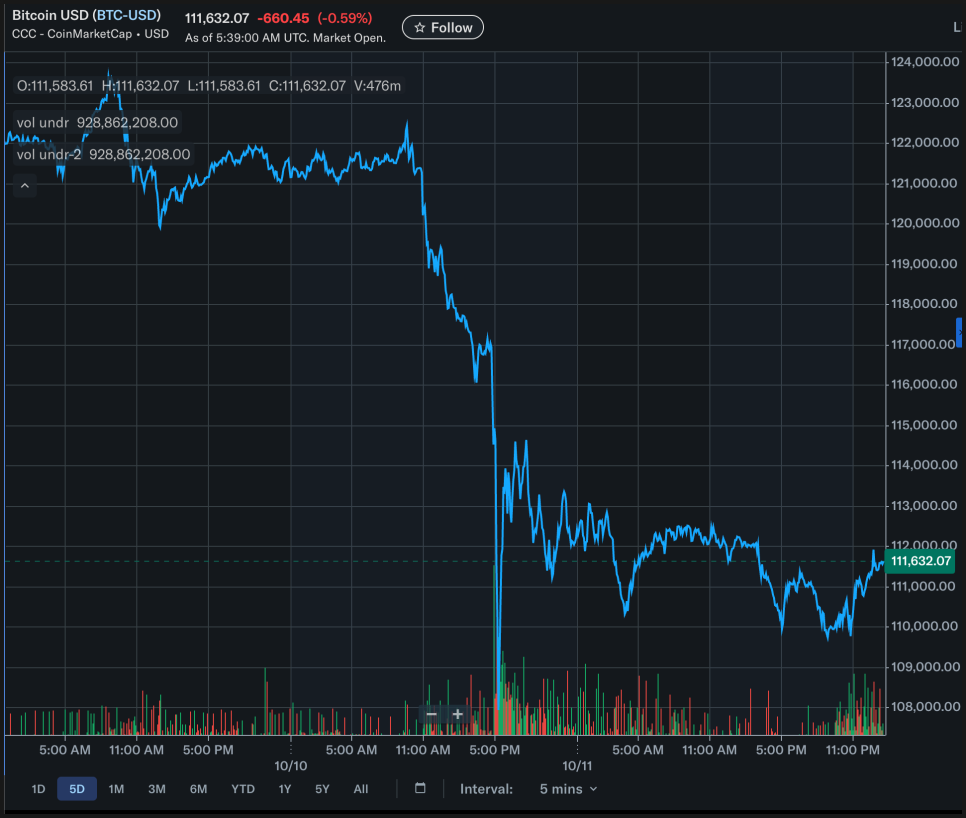The height and width of the screenshot is (818, 966).
Task: Select the 1D time range
Action: click(x=38, y=789)
